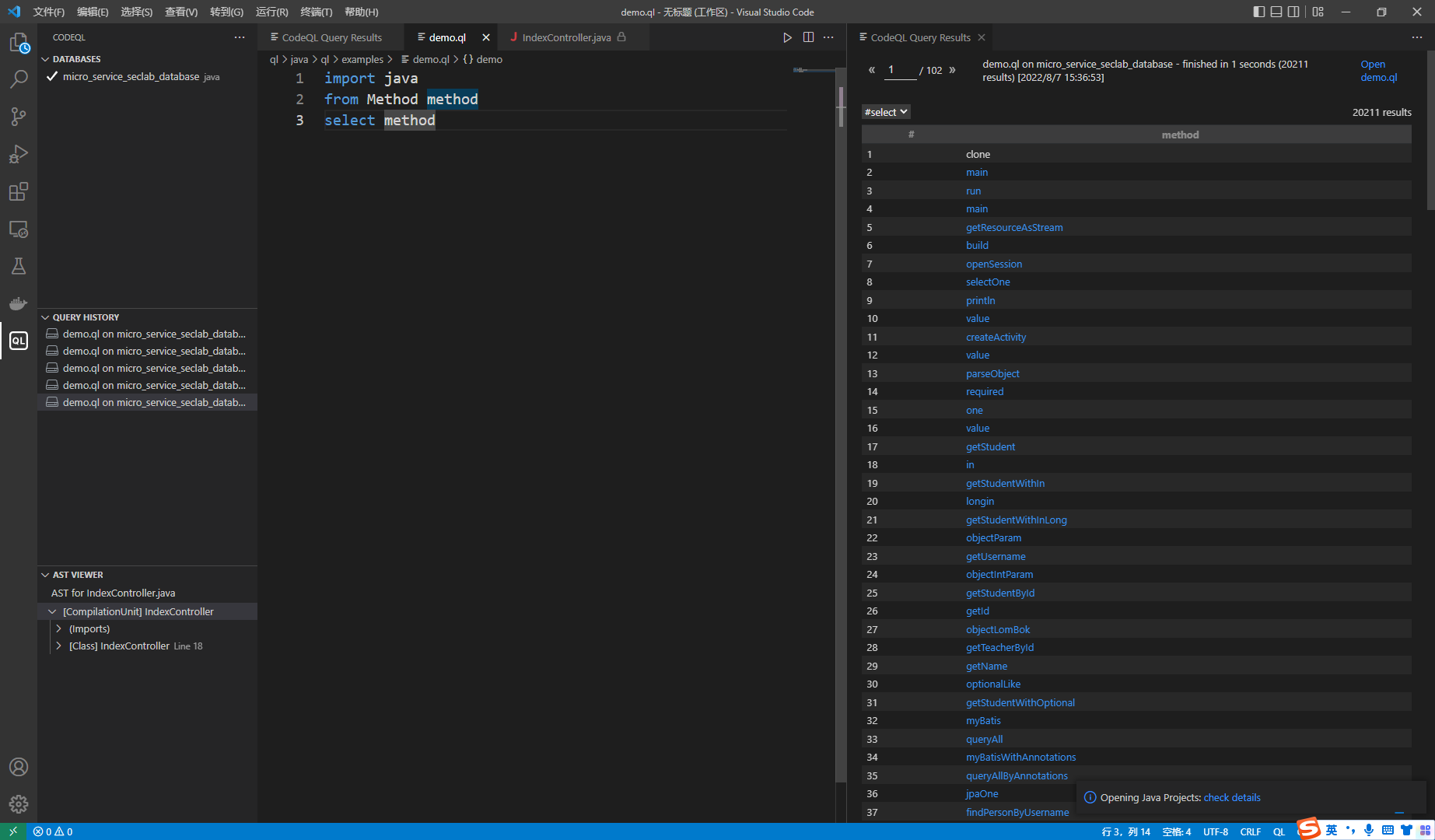Open the Accounts menu
The width and height of the screenshot is (1435, 840).
tap(19, 767)
